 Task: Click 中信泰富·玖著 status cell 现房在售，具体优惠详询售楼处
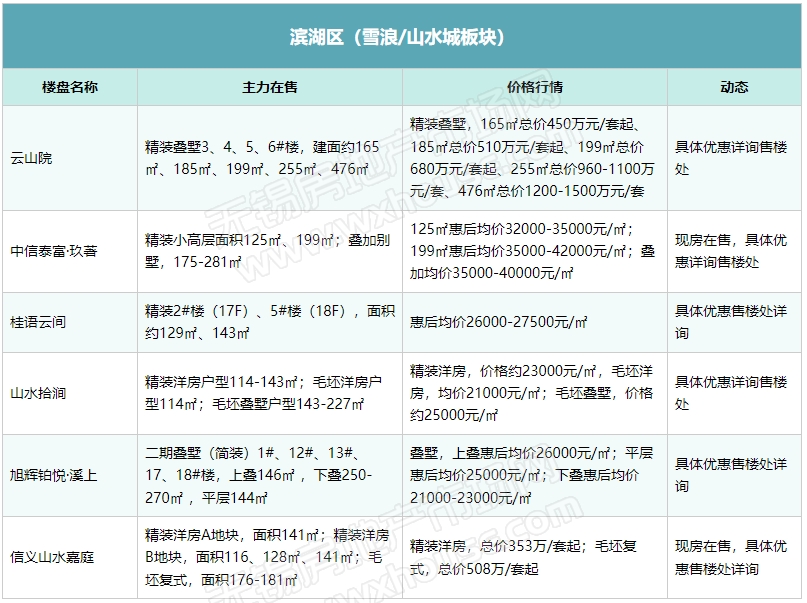pyautogui.click(x=735, y=251)
